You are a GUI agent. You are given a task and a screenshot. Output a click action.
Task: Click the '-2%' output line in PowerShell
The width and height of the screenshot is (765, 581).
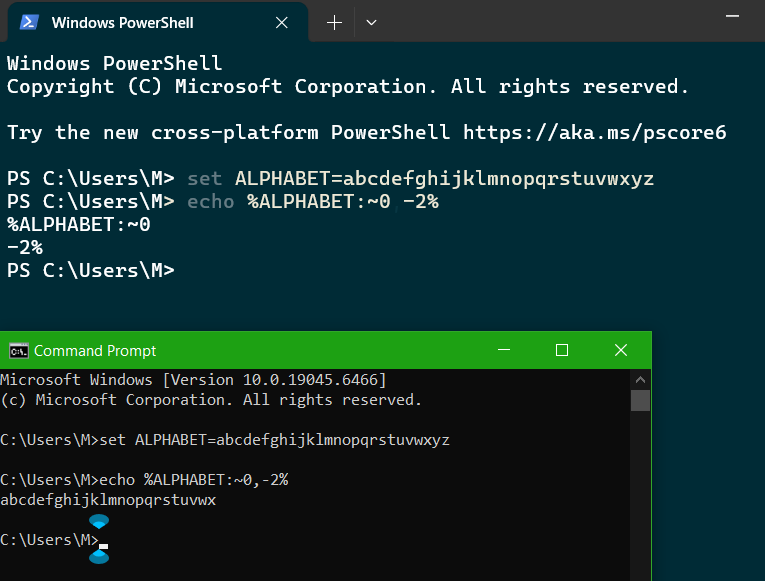pos(25,247)
